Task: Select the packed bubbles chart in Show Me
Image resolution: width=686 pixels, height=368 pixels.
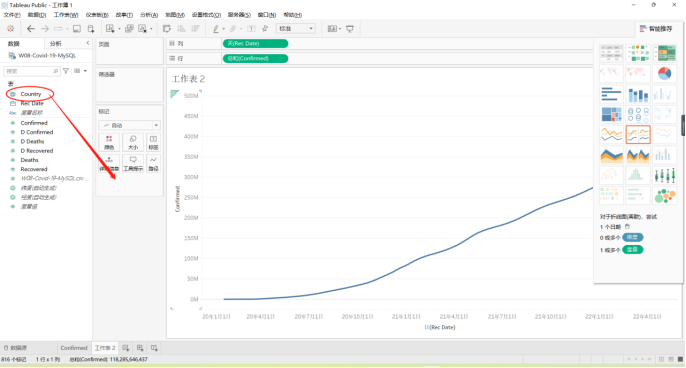Action: 664,196
